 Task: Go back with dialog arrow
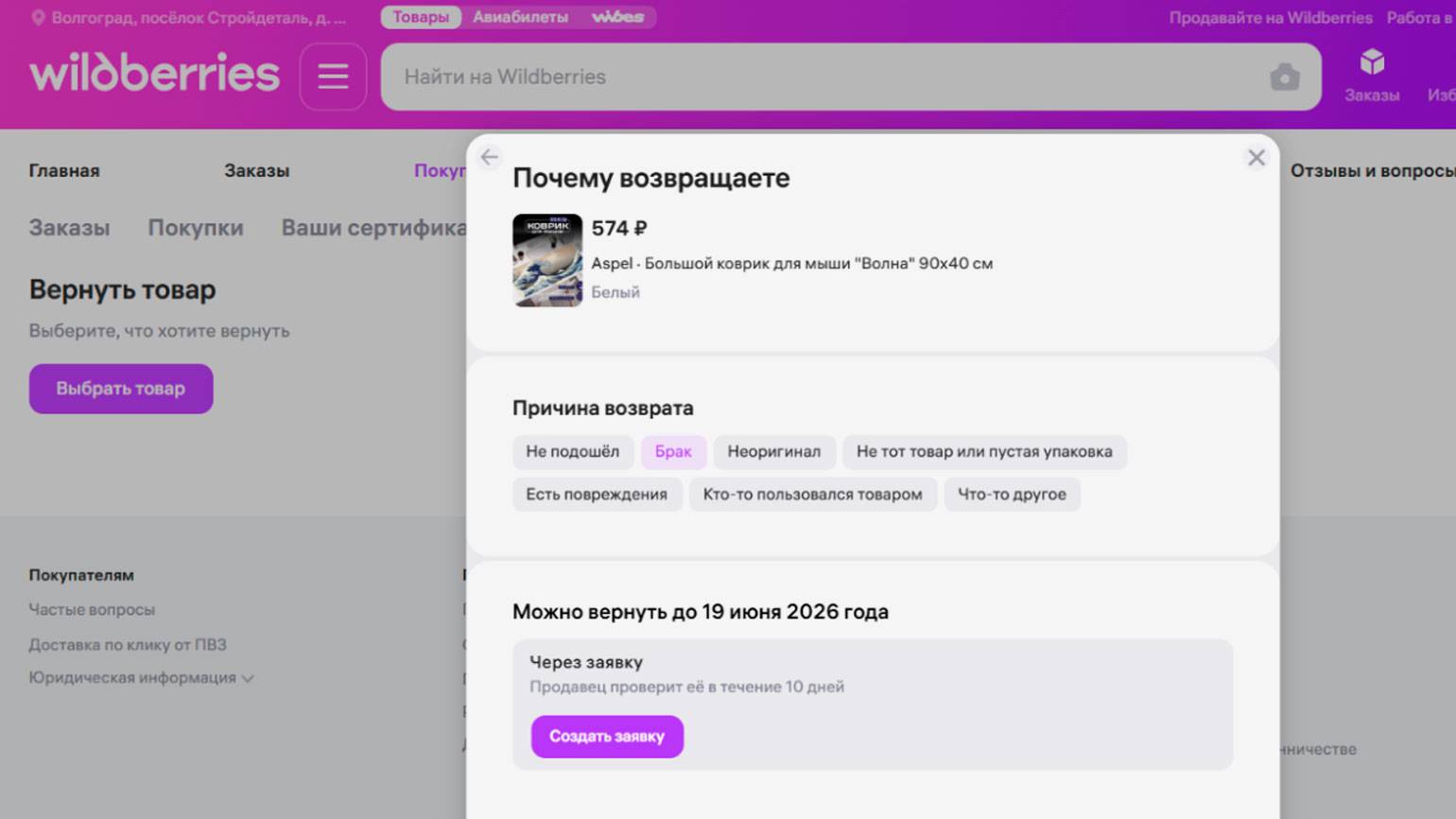(489, 157)
